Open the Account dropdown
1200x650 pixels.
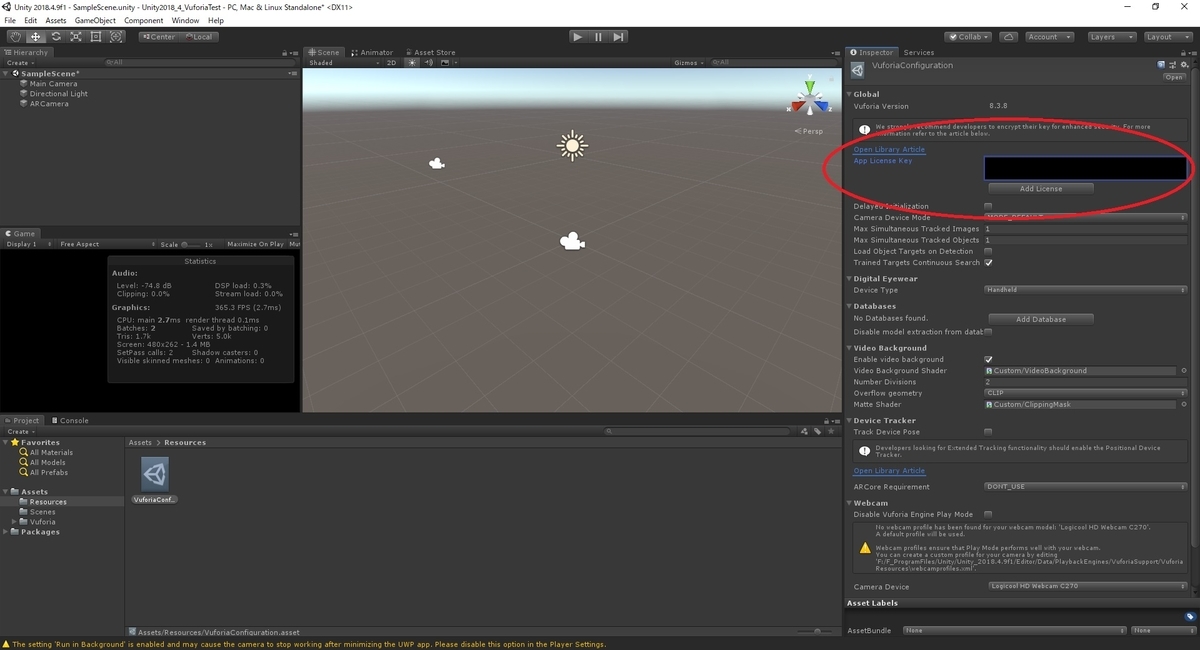click(1048, 37)
